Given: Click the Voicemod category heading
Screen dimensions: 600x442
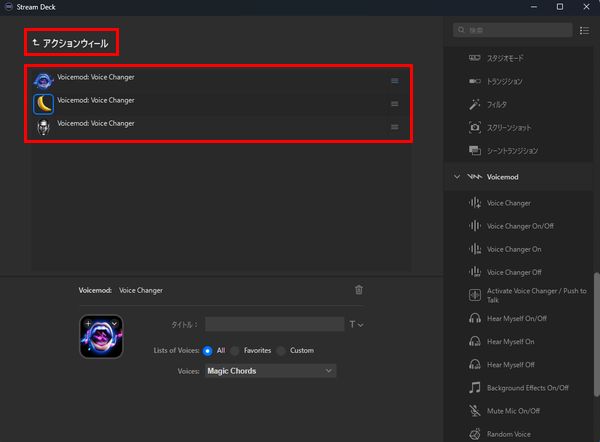Looking at the screenshot, I should (502, 177).
